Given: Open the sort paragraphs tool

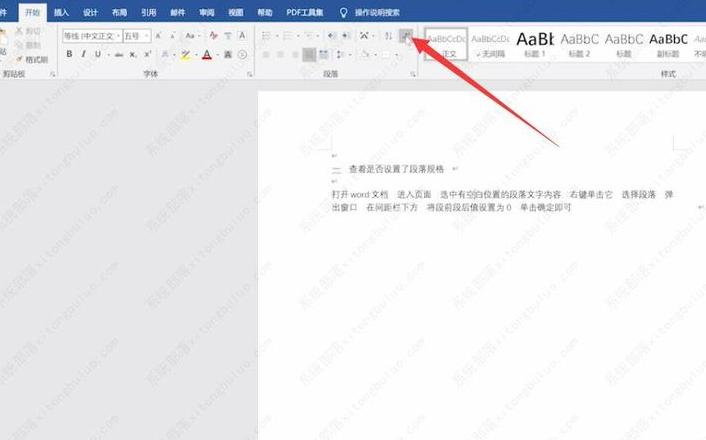Looking at the screenshot, I should [x=389, y=36].
